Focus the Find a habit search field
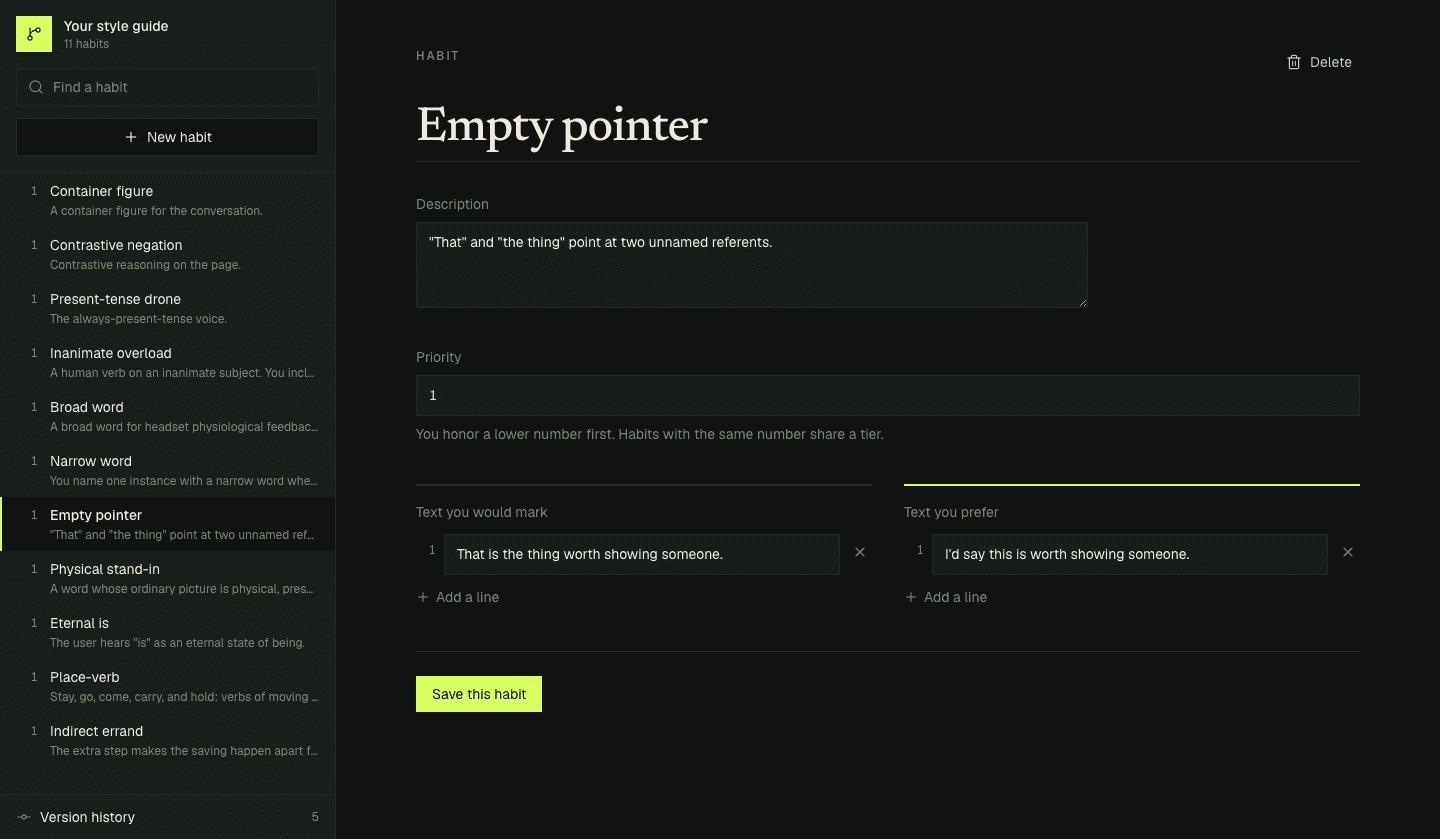The width and height of the screenshot is (1440, 839). (167, 87)
